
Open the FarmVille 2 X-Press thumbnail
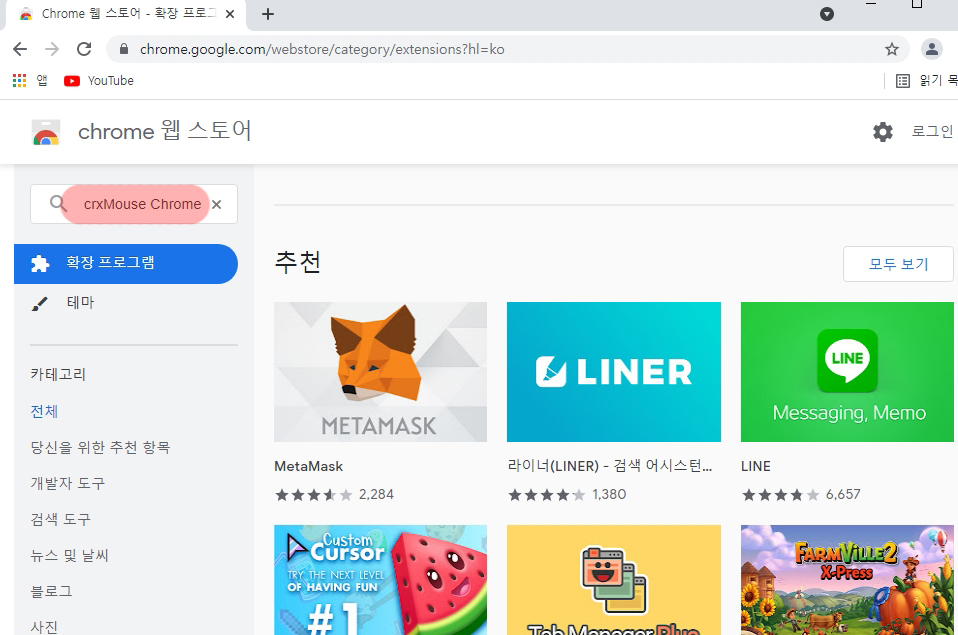847,579
